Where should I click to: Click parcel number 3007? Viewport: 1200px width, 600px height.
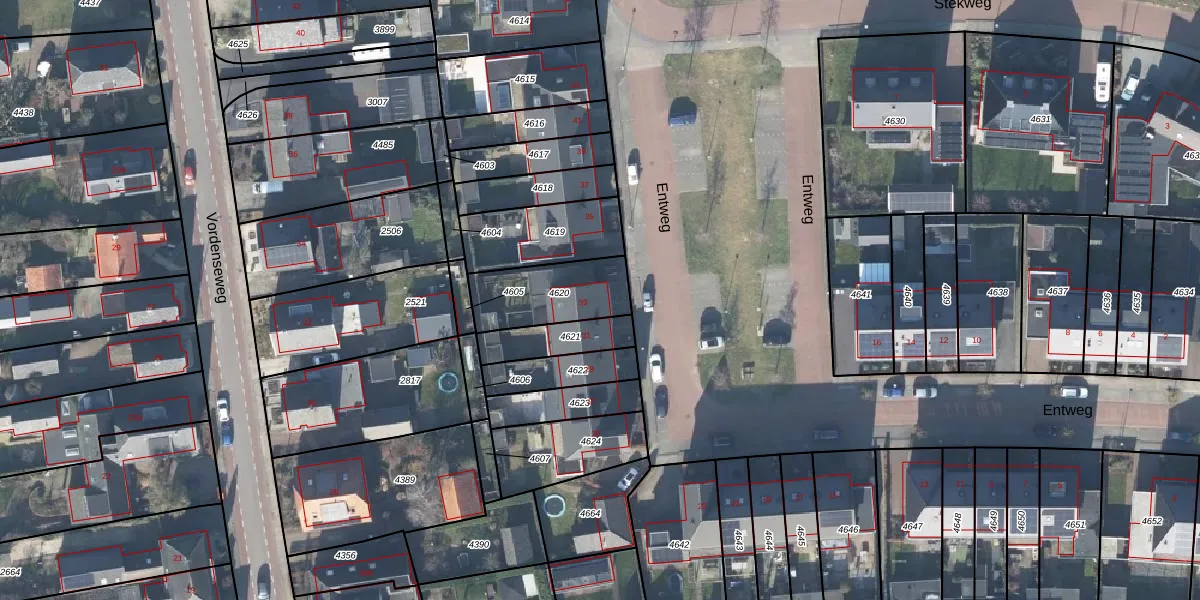[377, 102]
